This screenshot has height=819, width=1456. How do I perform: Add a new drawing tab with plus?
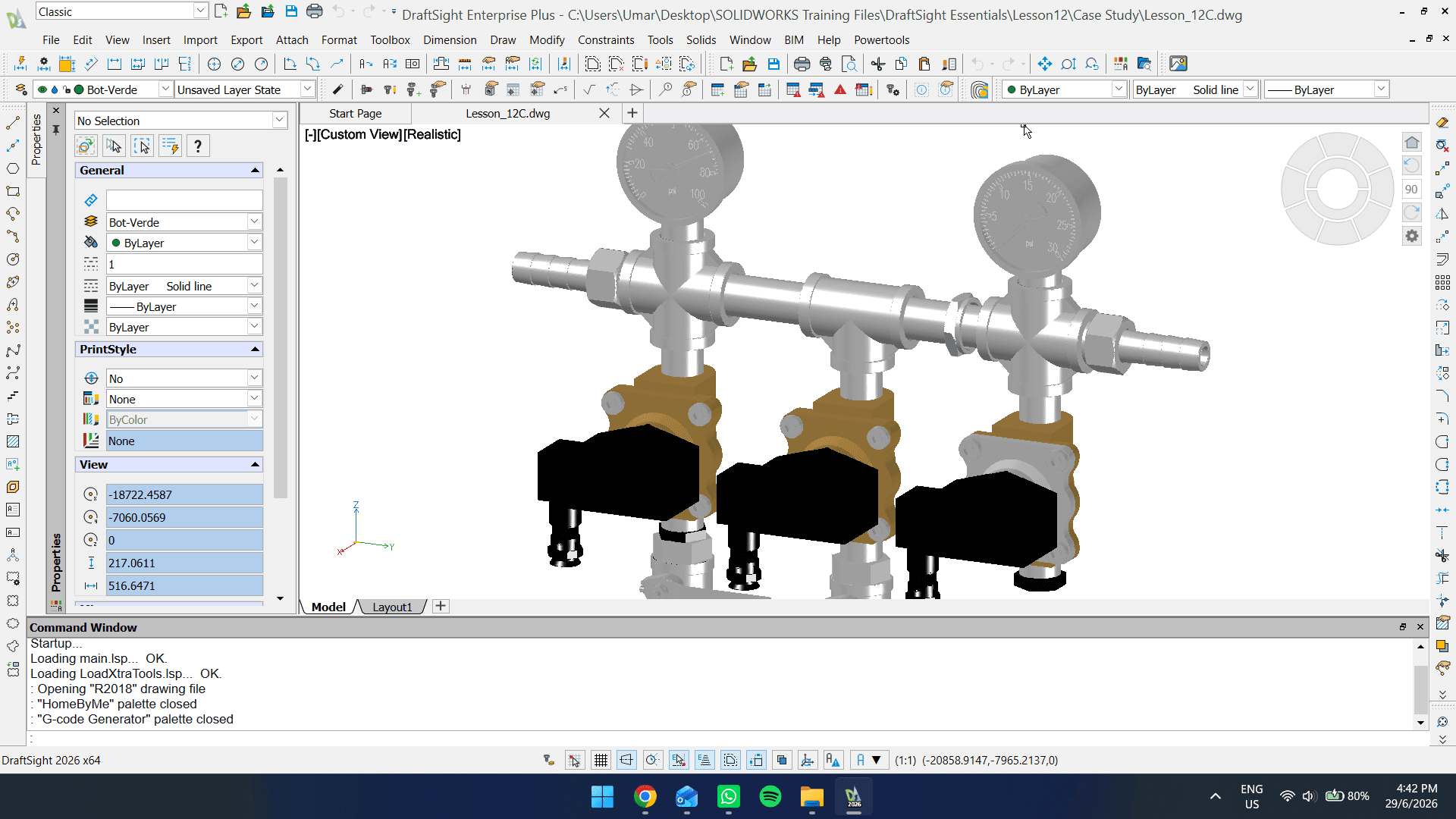(x=632, y=113)
